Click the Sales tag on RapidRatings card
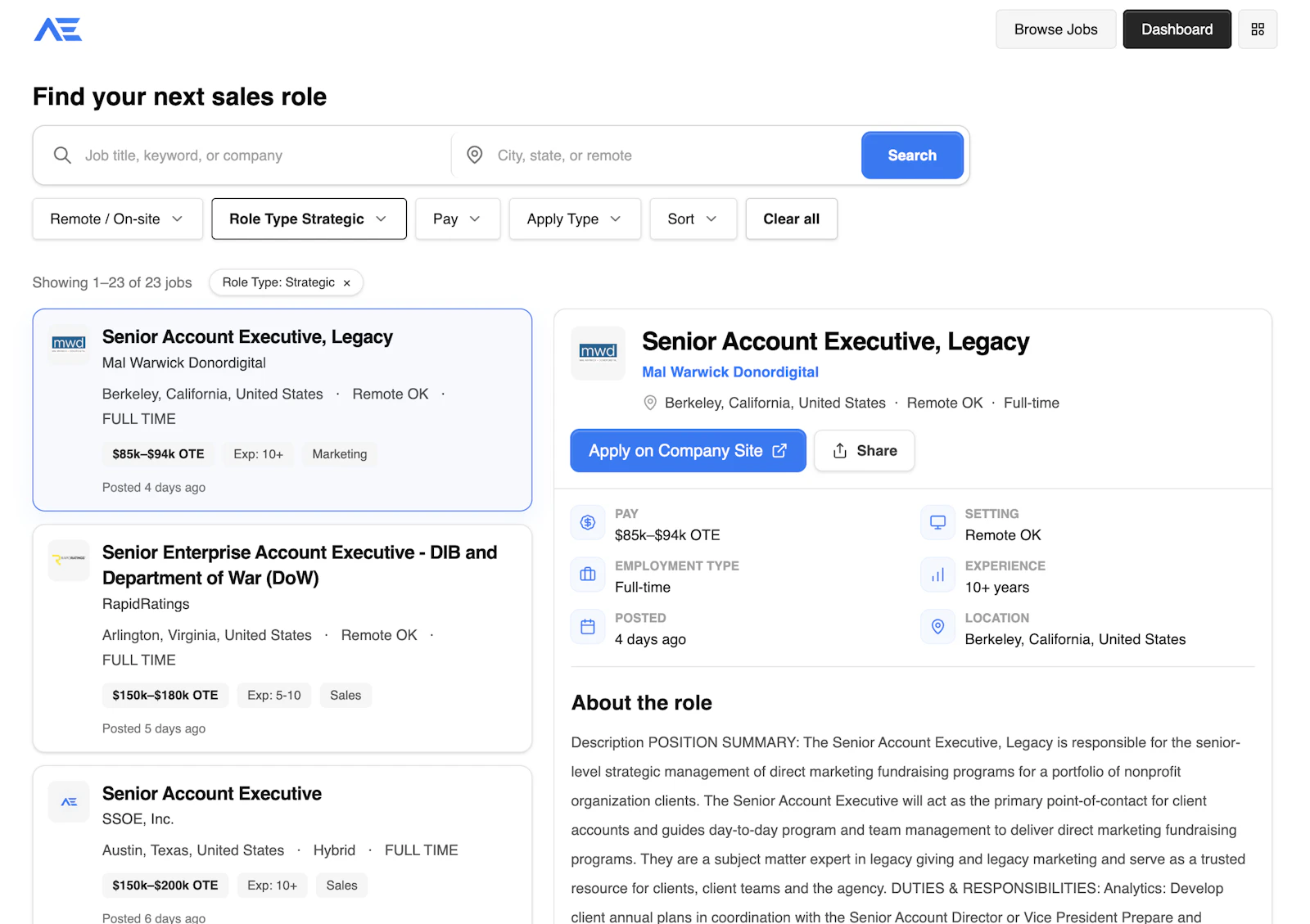The height and width of the screenshot is (924, 1310). click(x=346, y=696)
